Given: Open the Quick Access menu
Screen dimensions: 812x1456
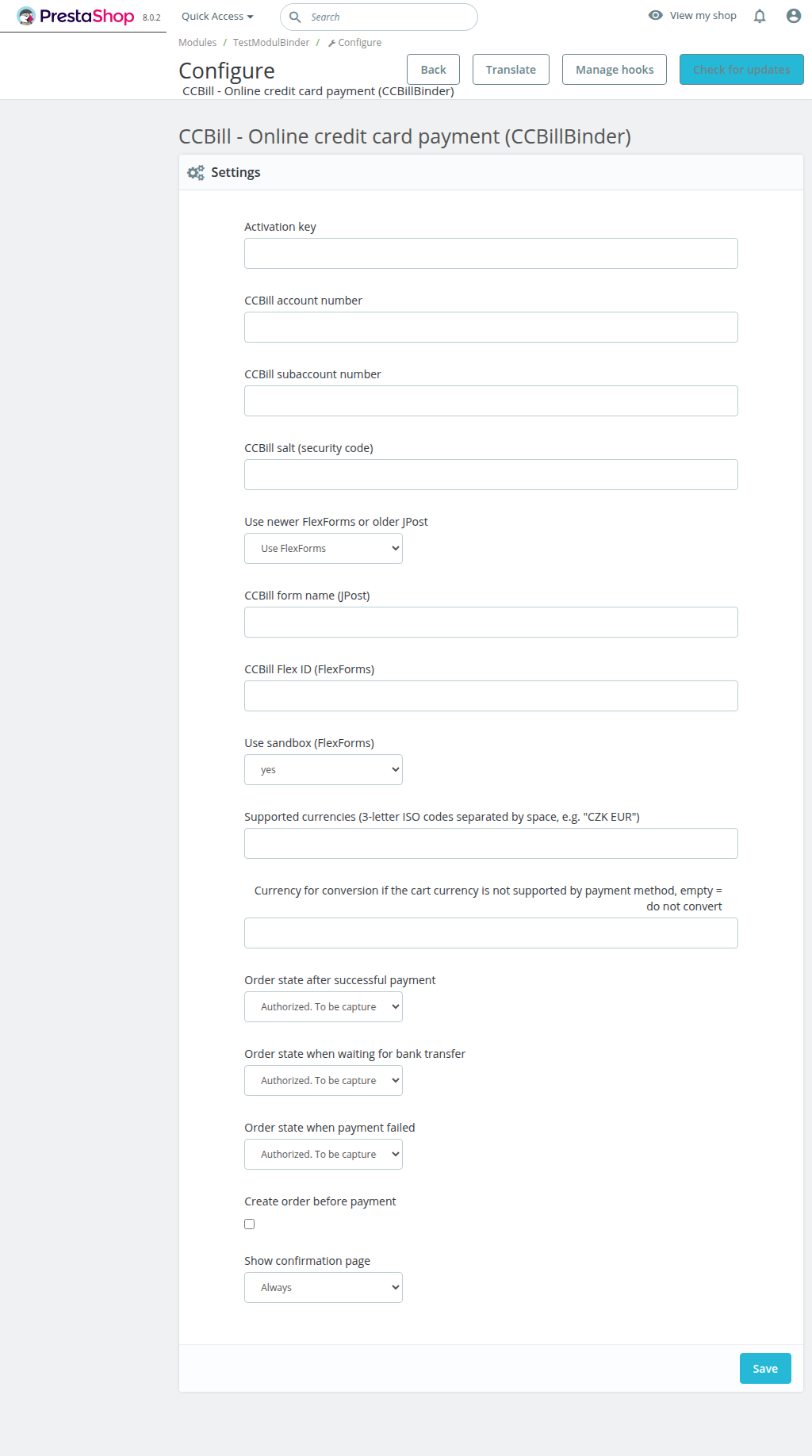Looking at the screenshot, I should click(x=217, y=17).
